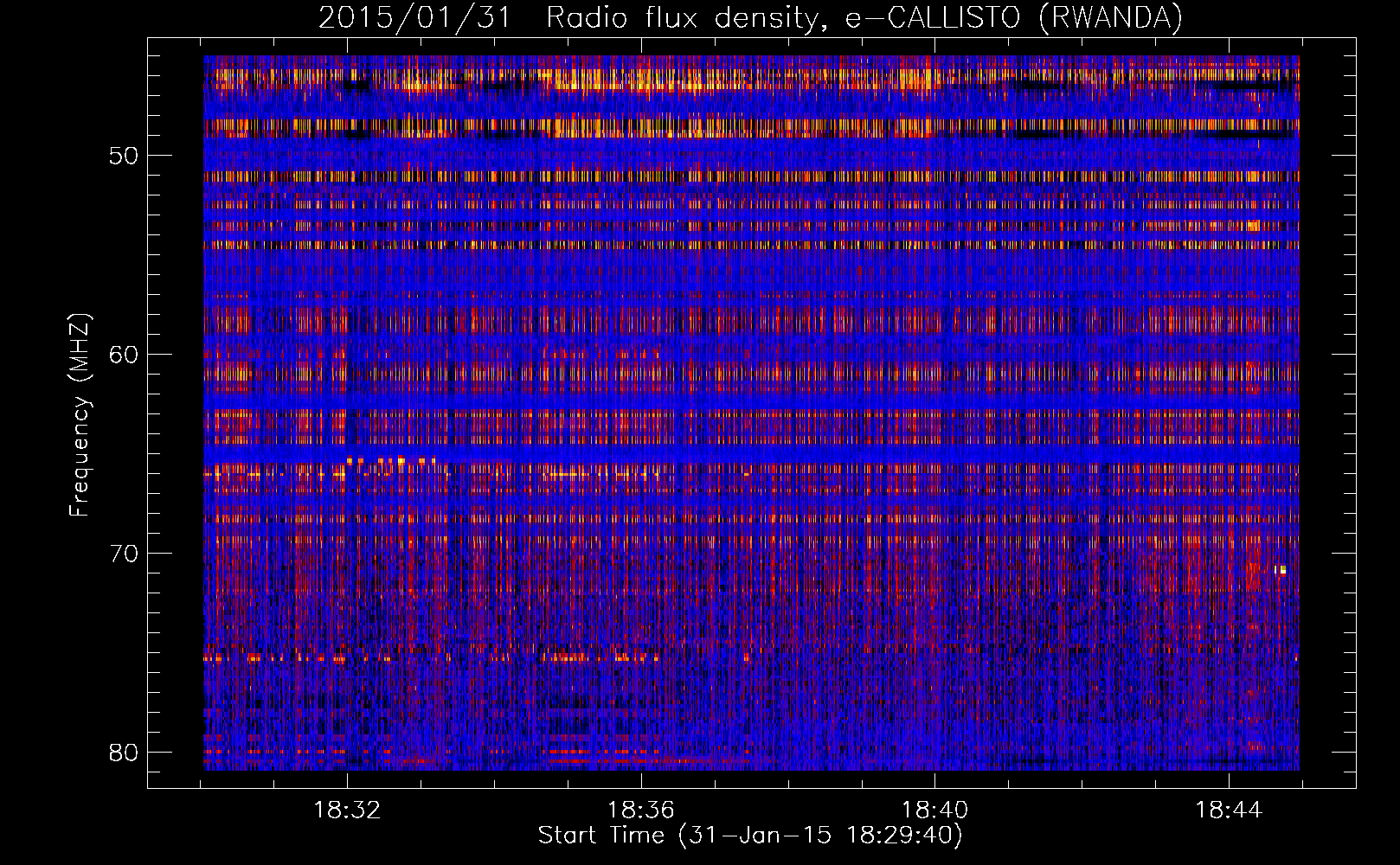Screen dimensions: 1400x865
Task: Click the 'Start Time (31-Jan-15 18:29:40)' label
Action: pyautogui.click(x=750, y=836)
